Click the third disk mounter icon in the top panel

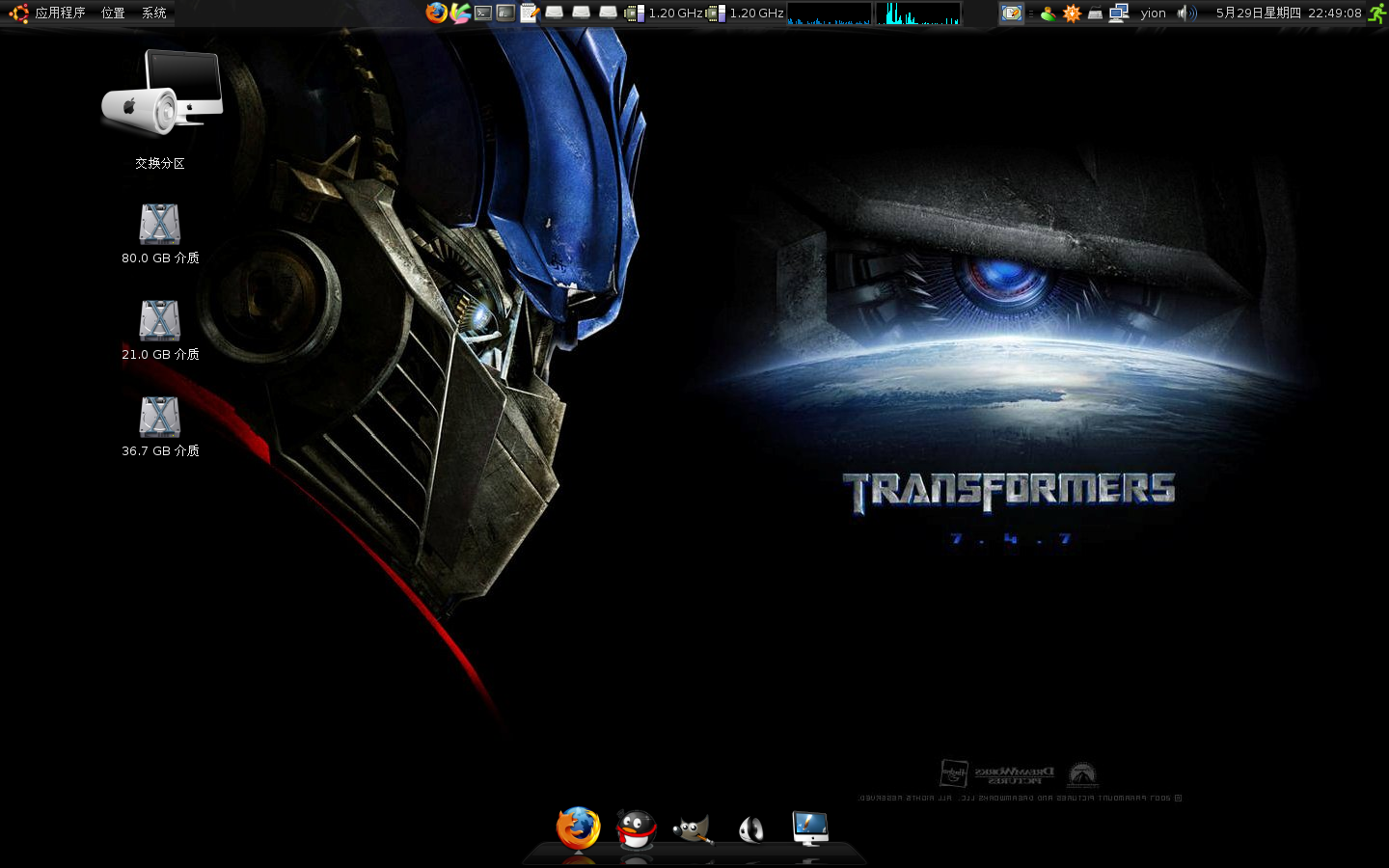tap(608, 13)
